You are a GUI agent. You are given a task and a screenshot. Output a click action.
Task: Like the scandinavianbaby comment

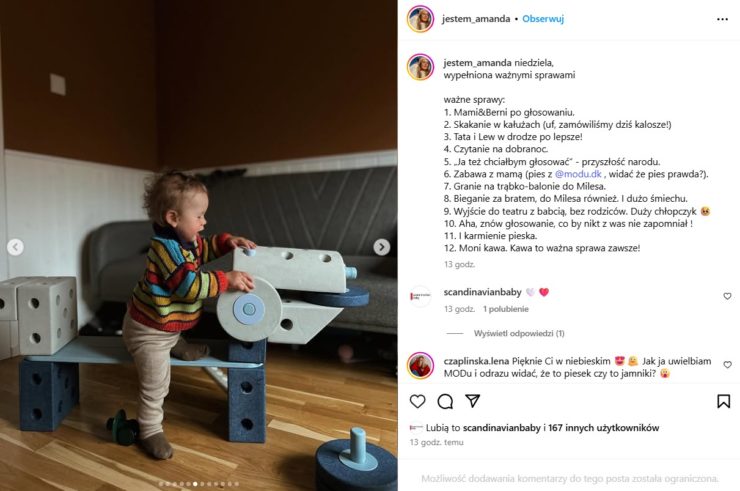727,296
